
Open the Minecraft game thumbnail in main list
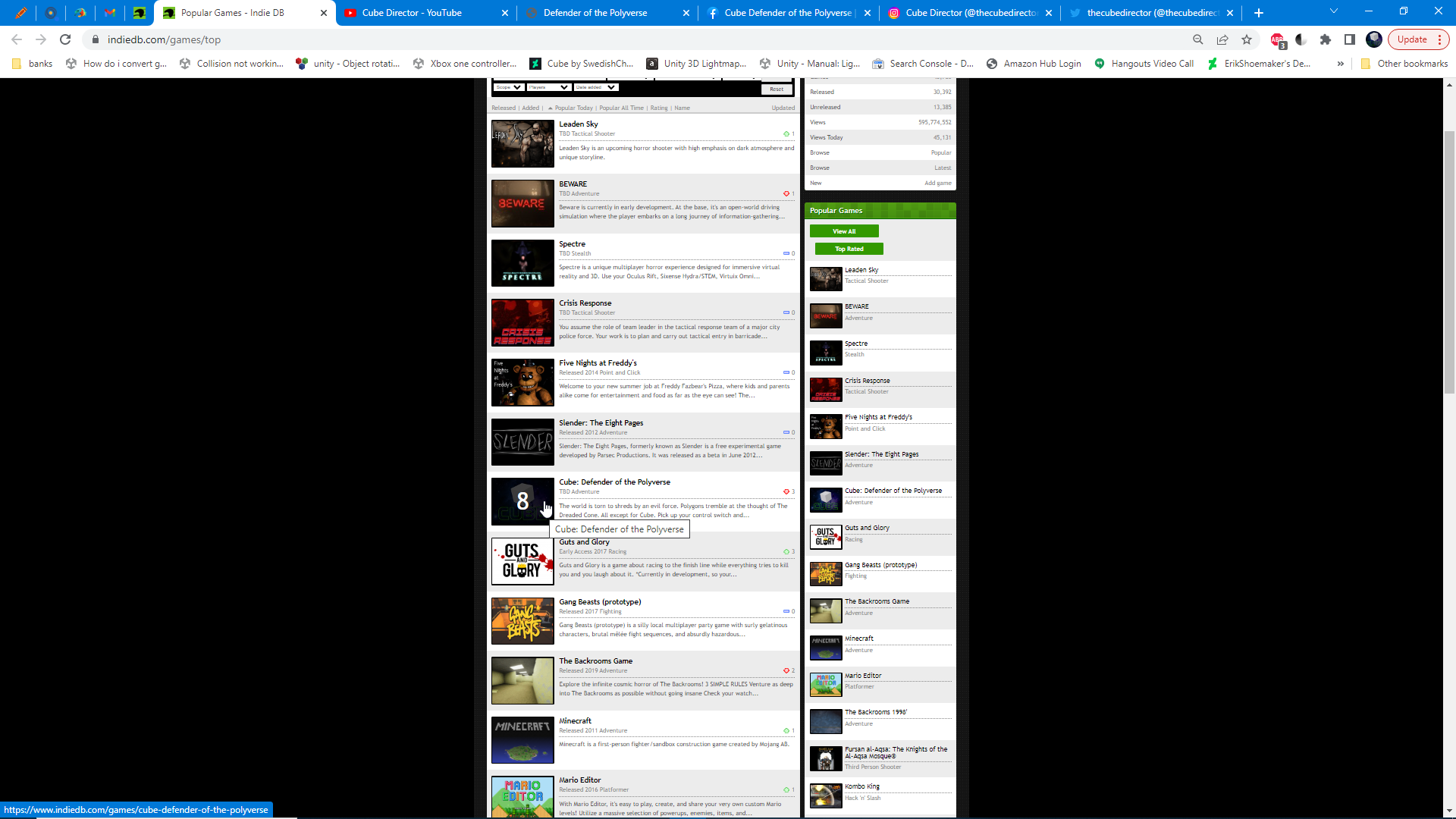(x=522, y=740)
